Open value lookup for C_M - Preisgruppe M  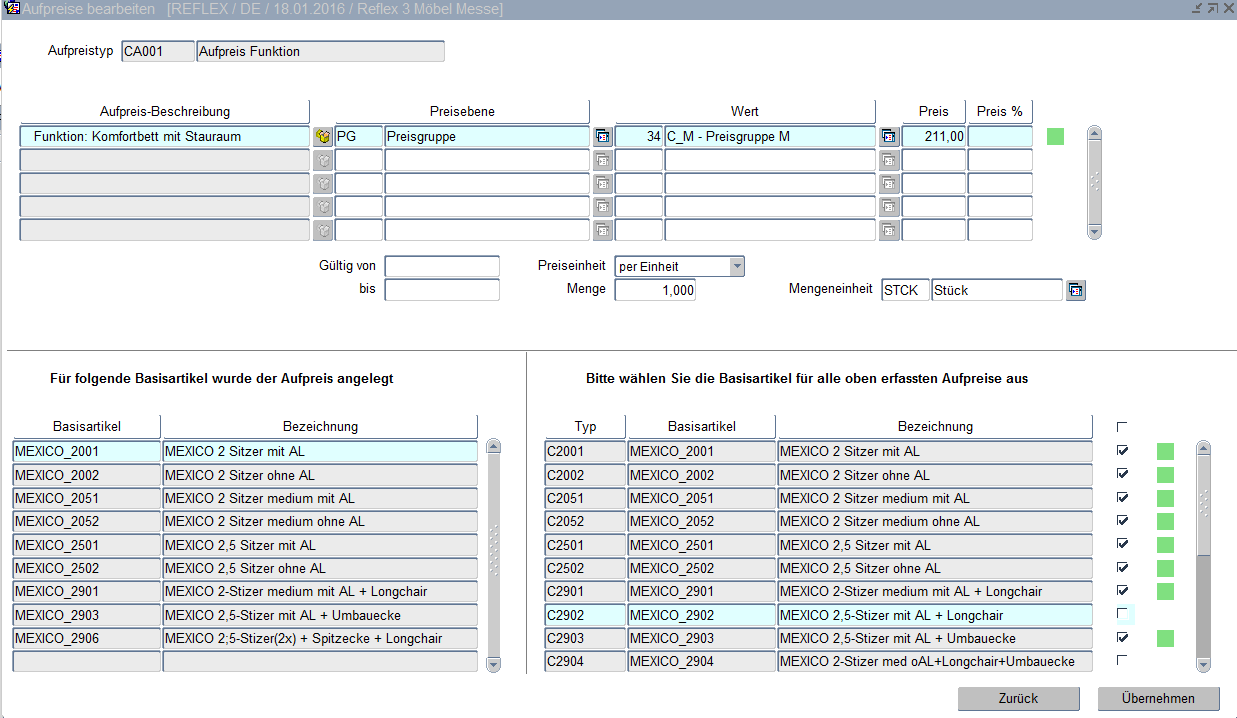(x=888, y=136)
